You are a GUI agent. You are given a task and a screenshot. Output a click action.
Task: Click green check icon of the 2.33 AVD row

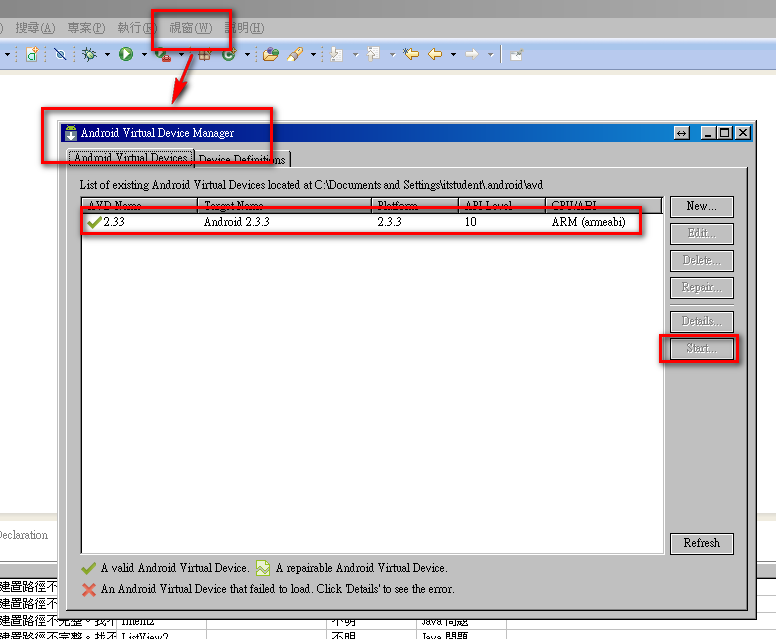pos(94,222)
